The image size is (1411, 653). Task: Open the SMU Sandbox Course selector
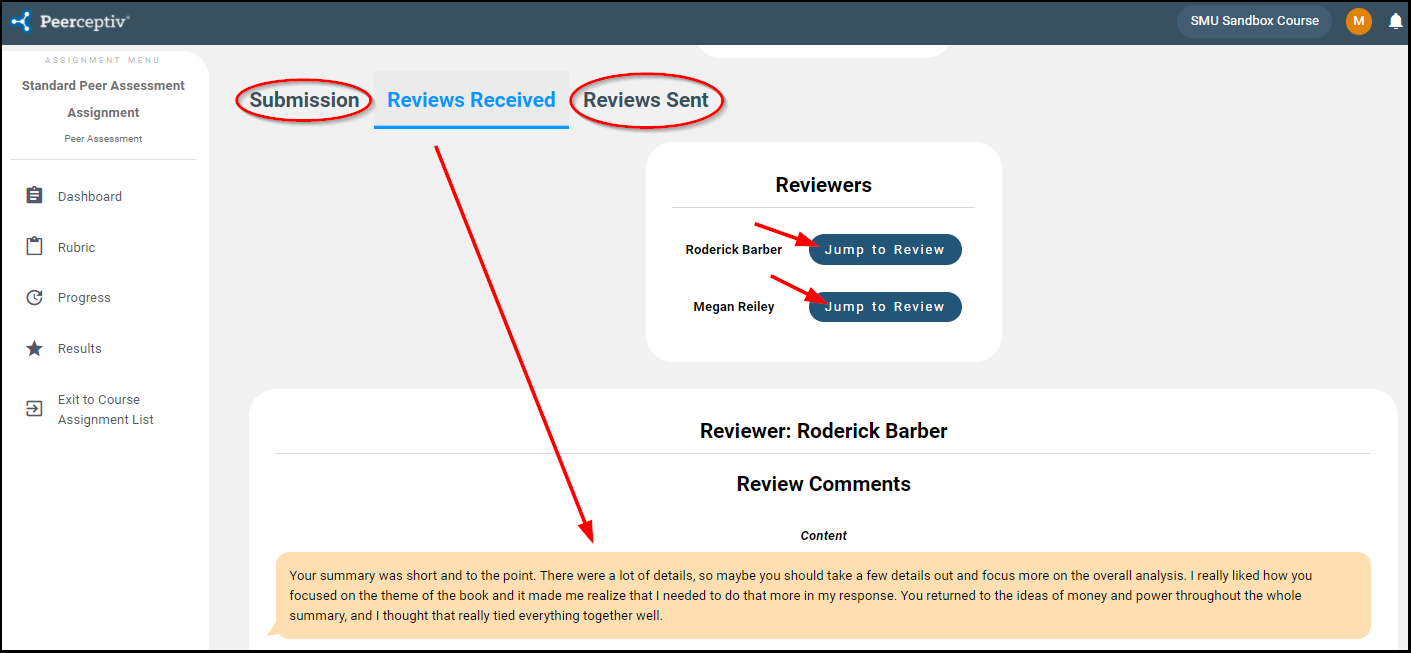click(x=1254, y=21)
